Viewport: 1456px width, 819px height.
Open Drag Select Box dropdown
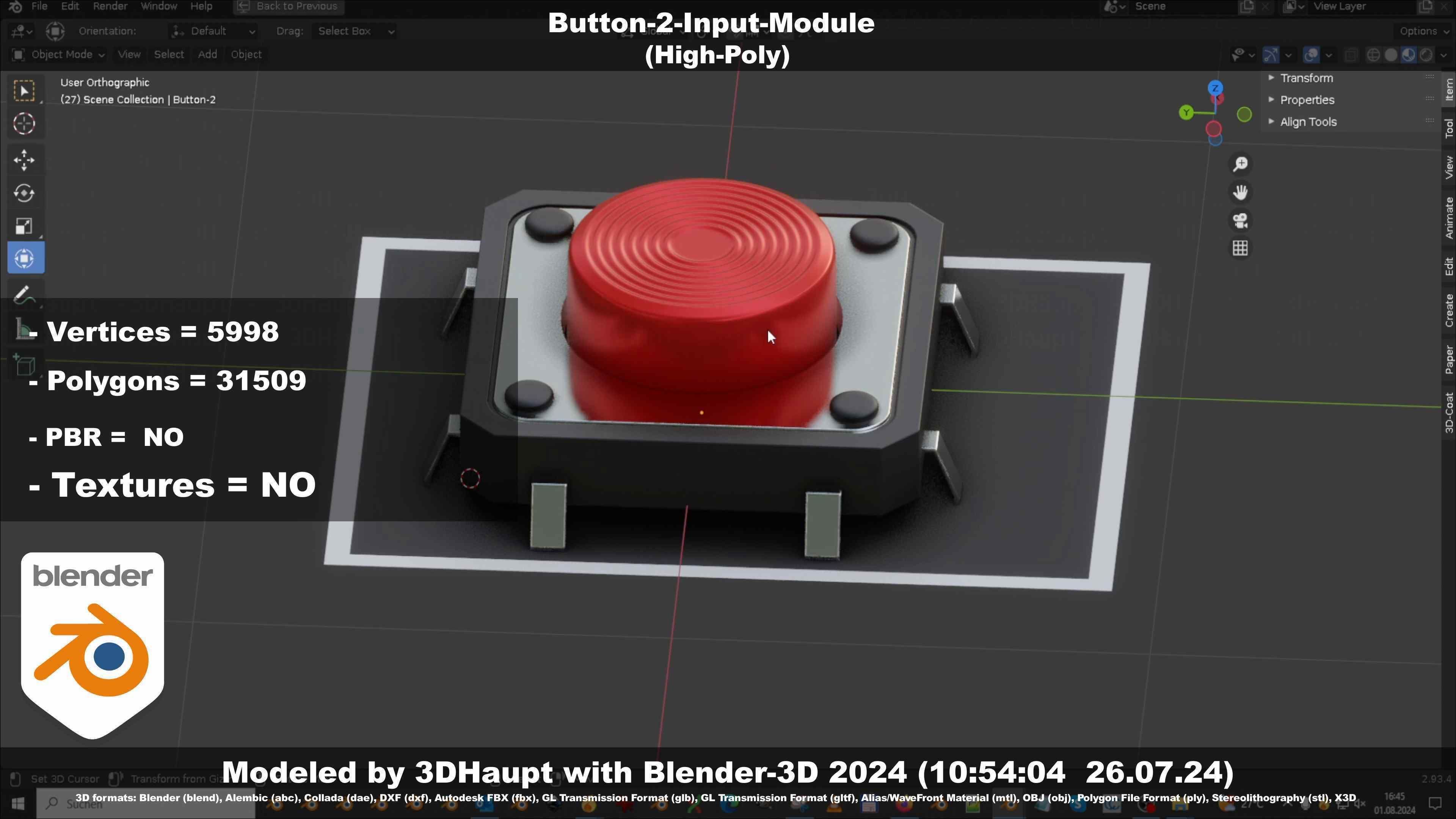[x=355, y=31]
